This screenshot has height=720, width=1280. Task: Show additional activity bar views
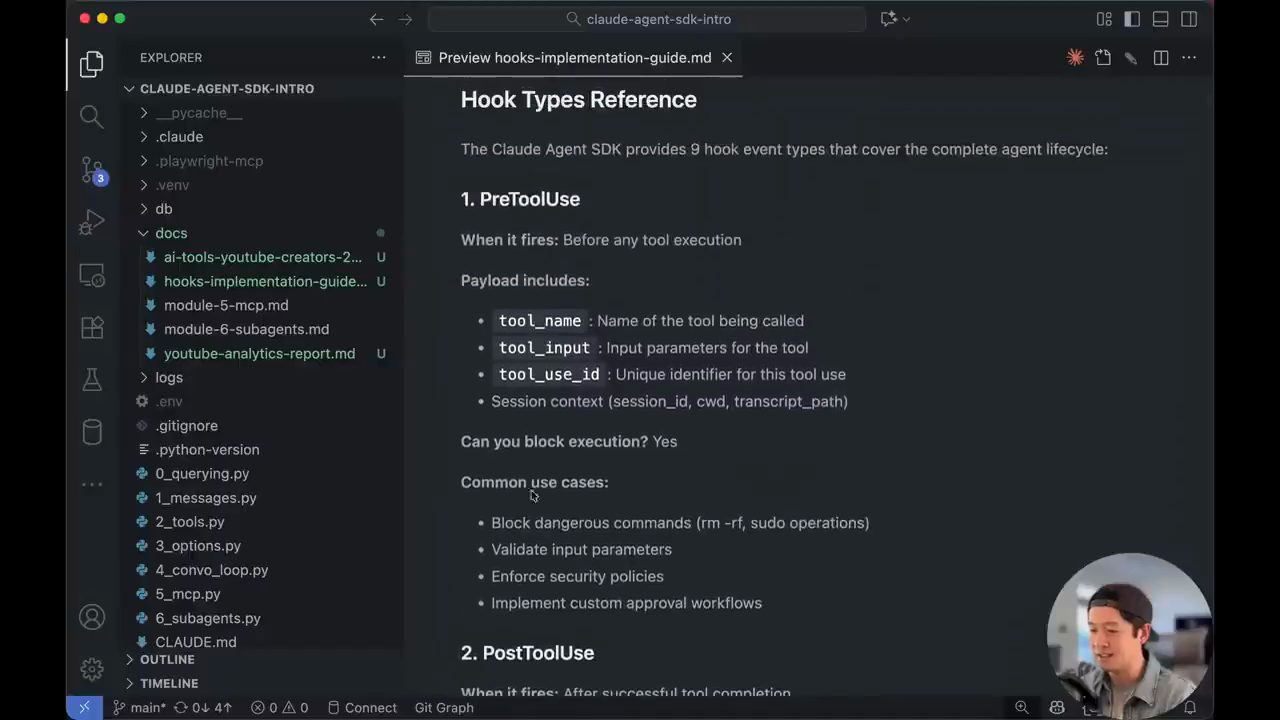(91, 484)
